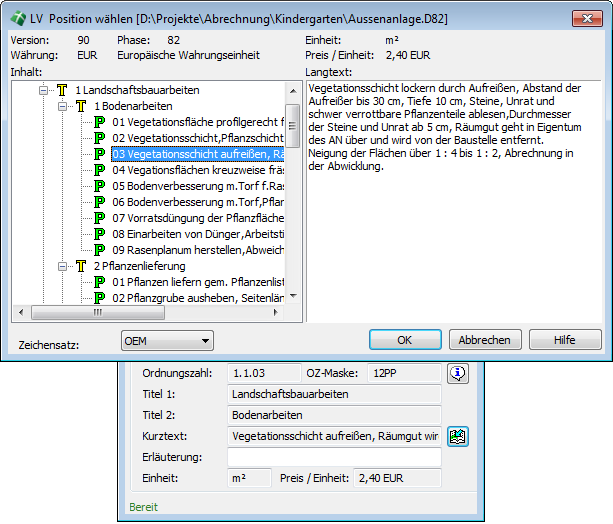613x524 pixels.
Task: Open help via the Hilfe button
Action: click(565, 340)
